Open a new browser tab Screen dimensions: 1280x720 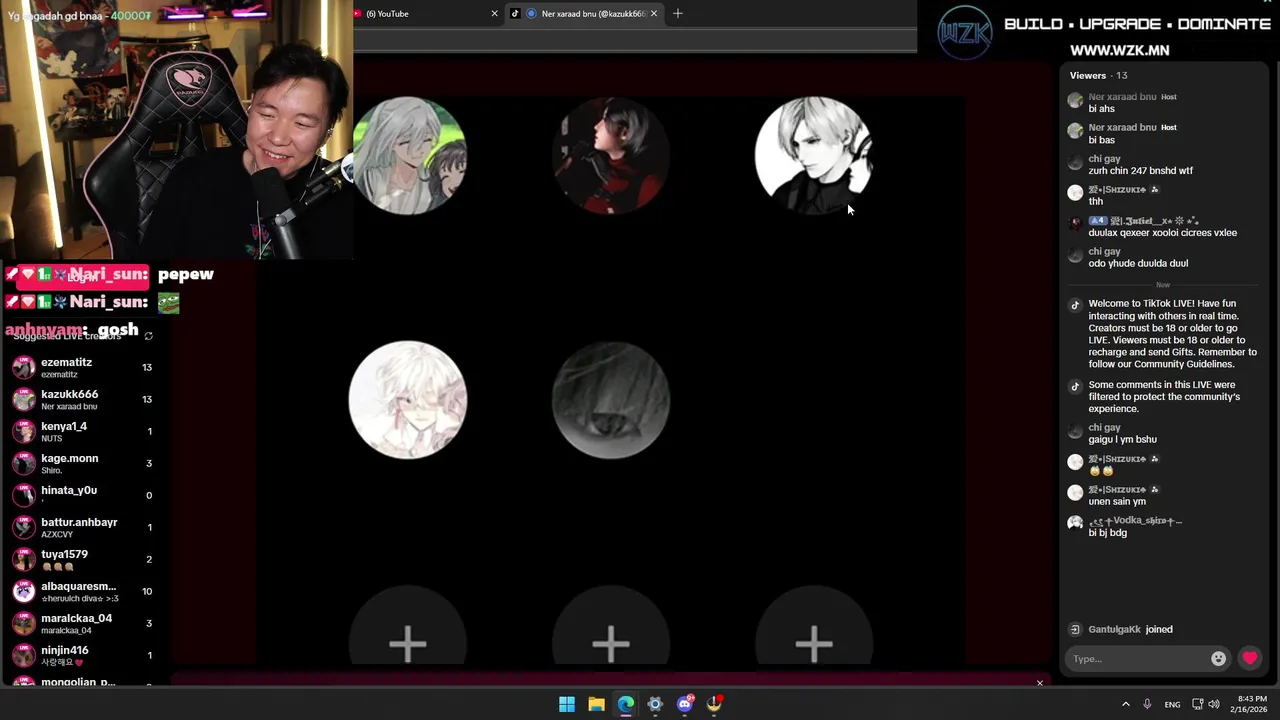pos(678,14)
